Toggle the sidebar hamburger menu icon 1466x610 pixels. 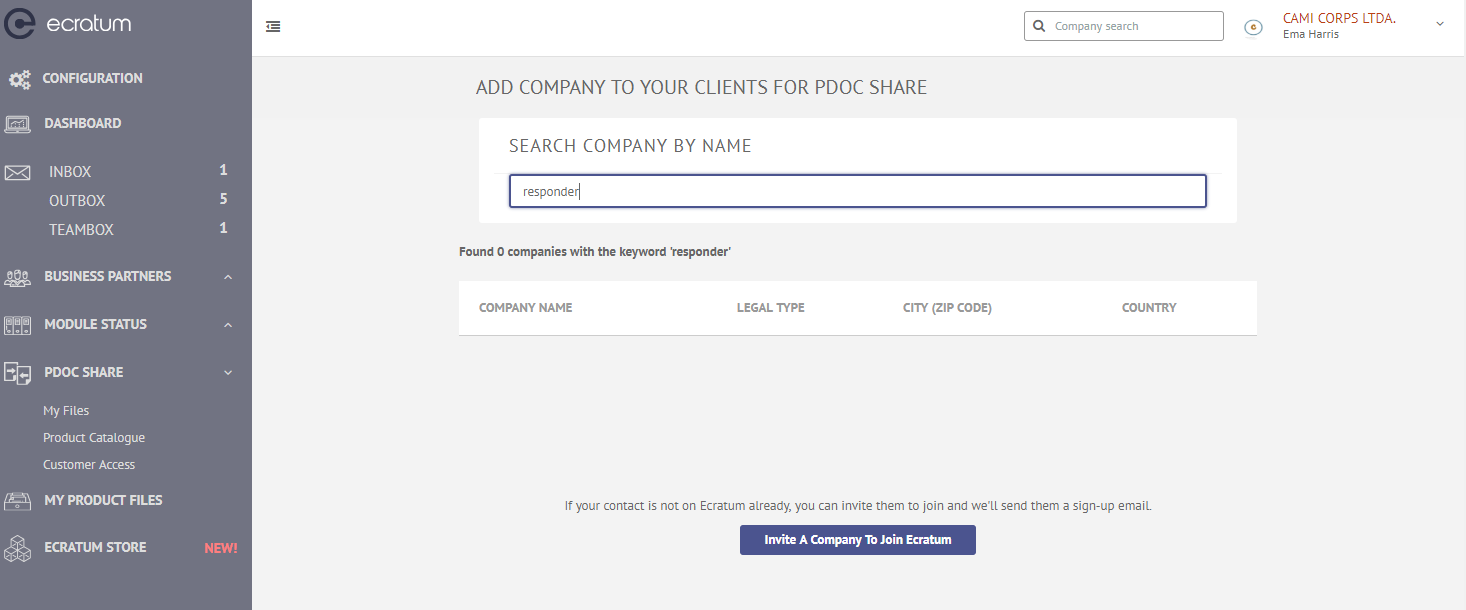tap(273, 27)
